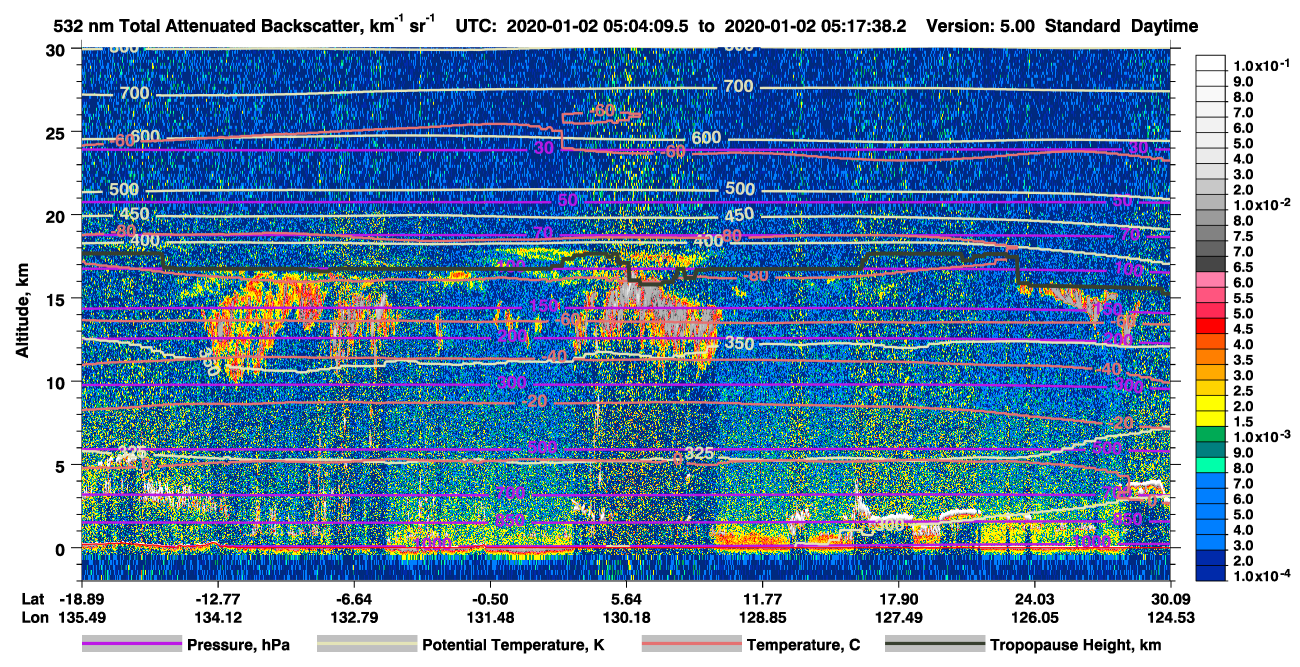Click the white swatch atop the colorbar

1211,62
